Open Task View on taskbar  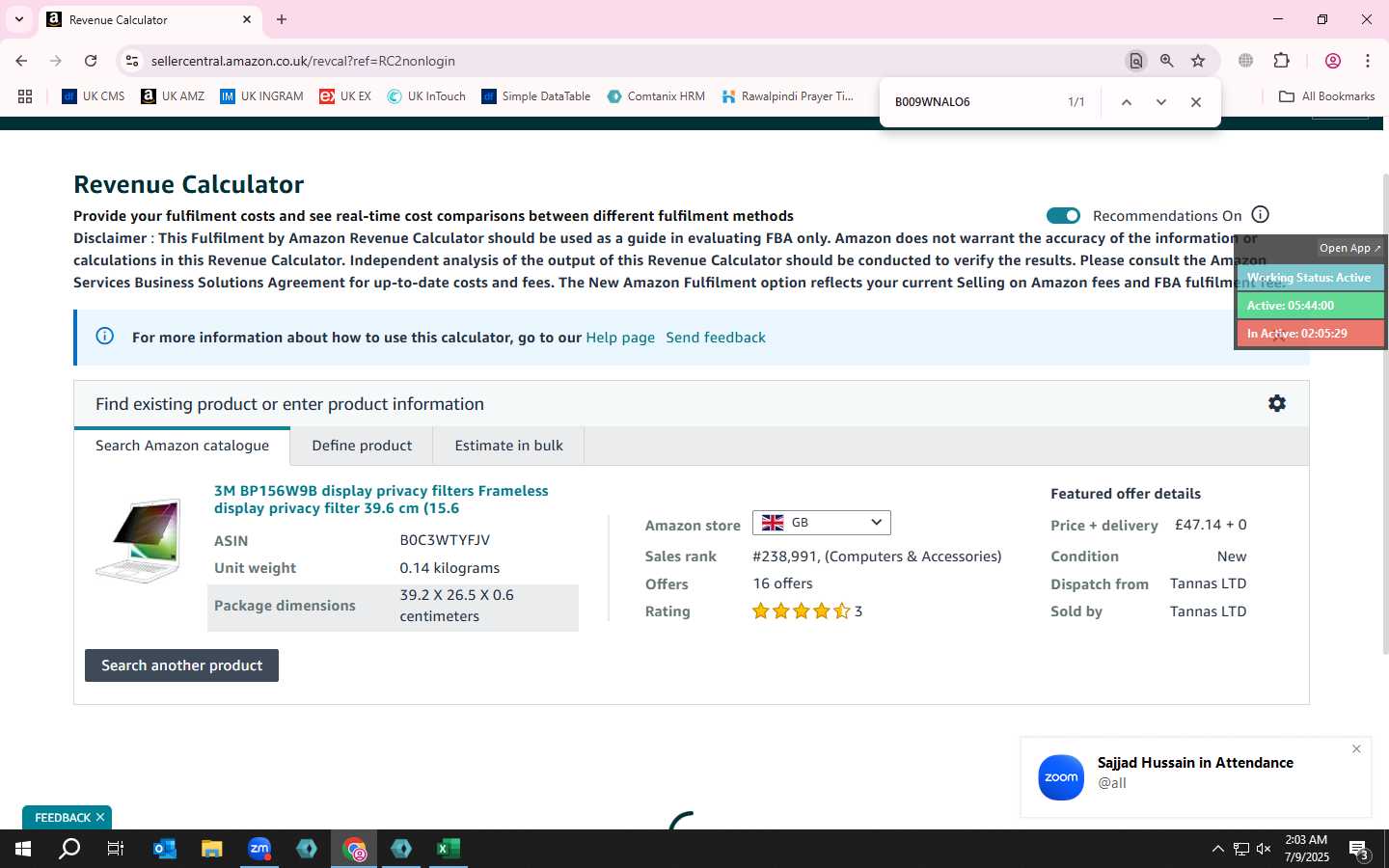116,849
